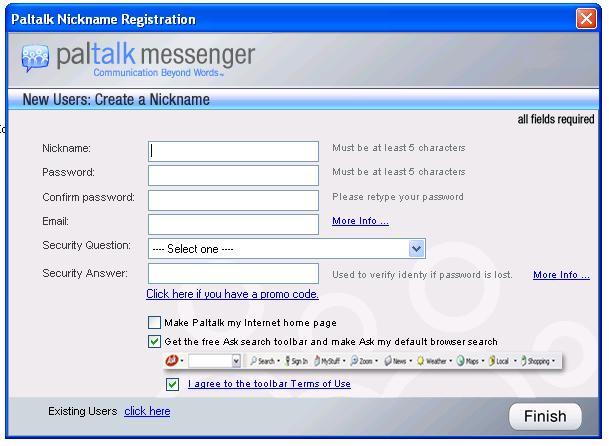
Task: Click the red Ask logo in toolbar preview
Action: 172,360
